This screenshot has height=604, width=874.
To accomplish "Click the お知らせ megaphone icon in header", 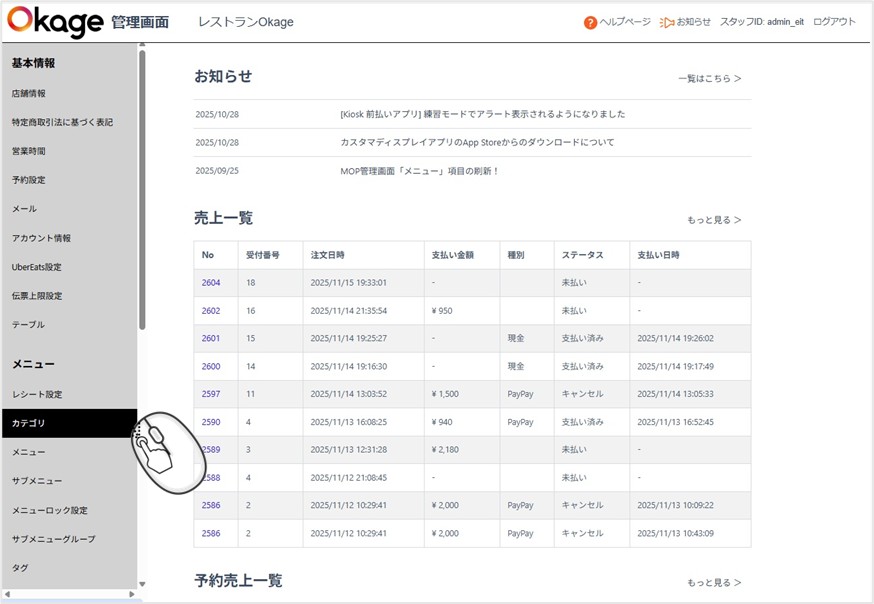I will (x=667, y=22).
